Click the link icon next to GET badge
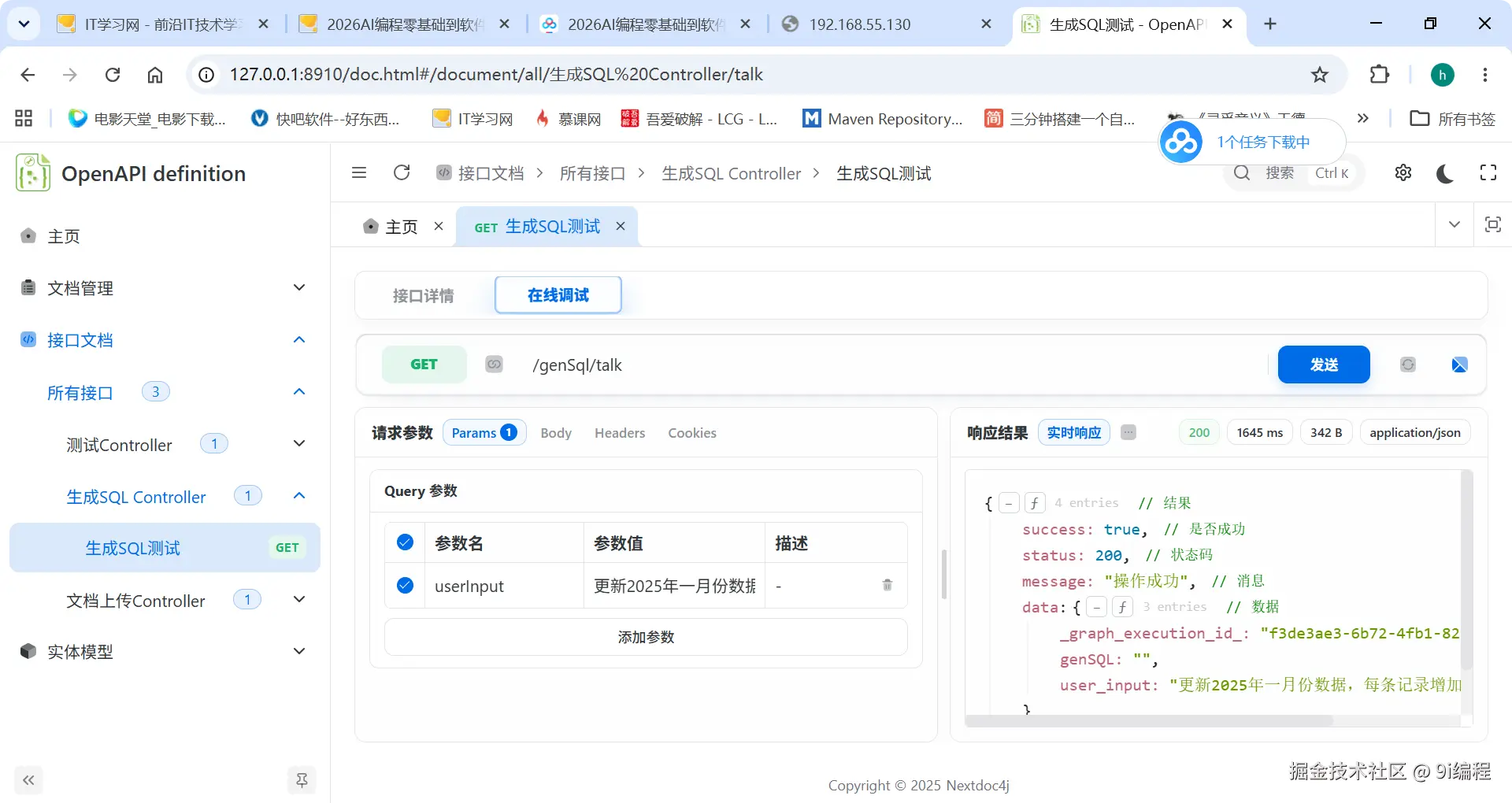 [494, 364]
